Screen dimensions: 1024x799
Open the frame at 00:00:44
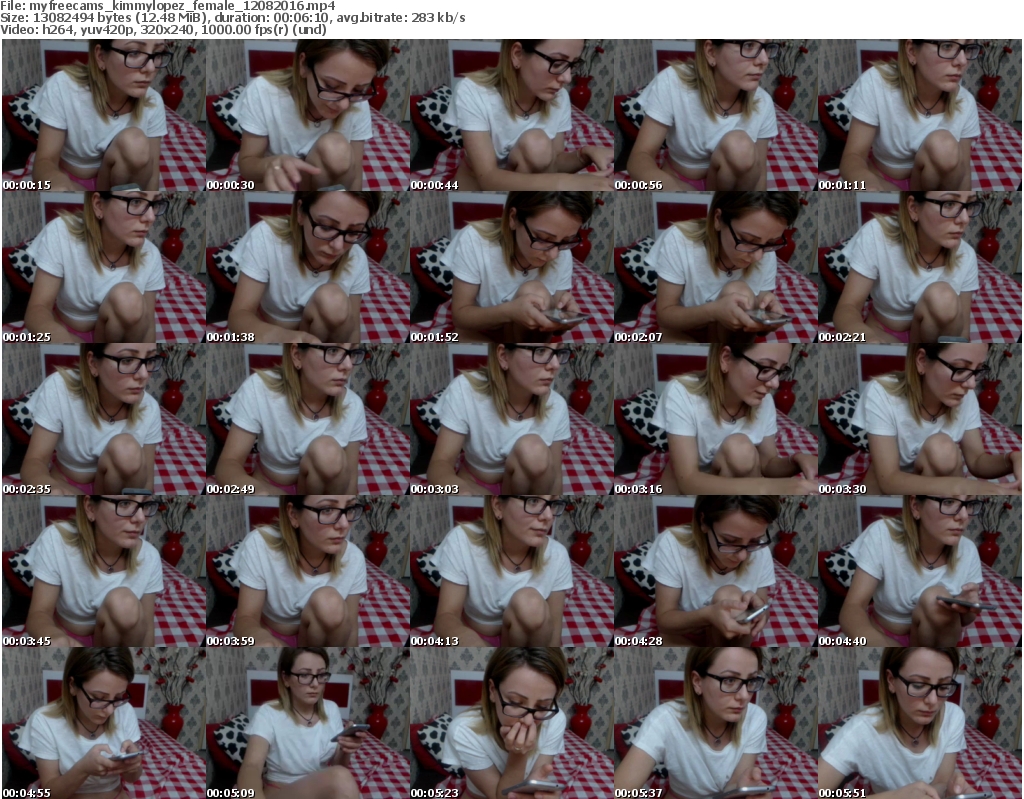point(512,115)
